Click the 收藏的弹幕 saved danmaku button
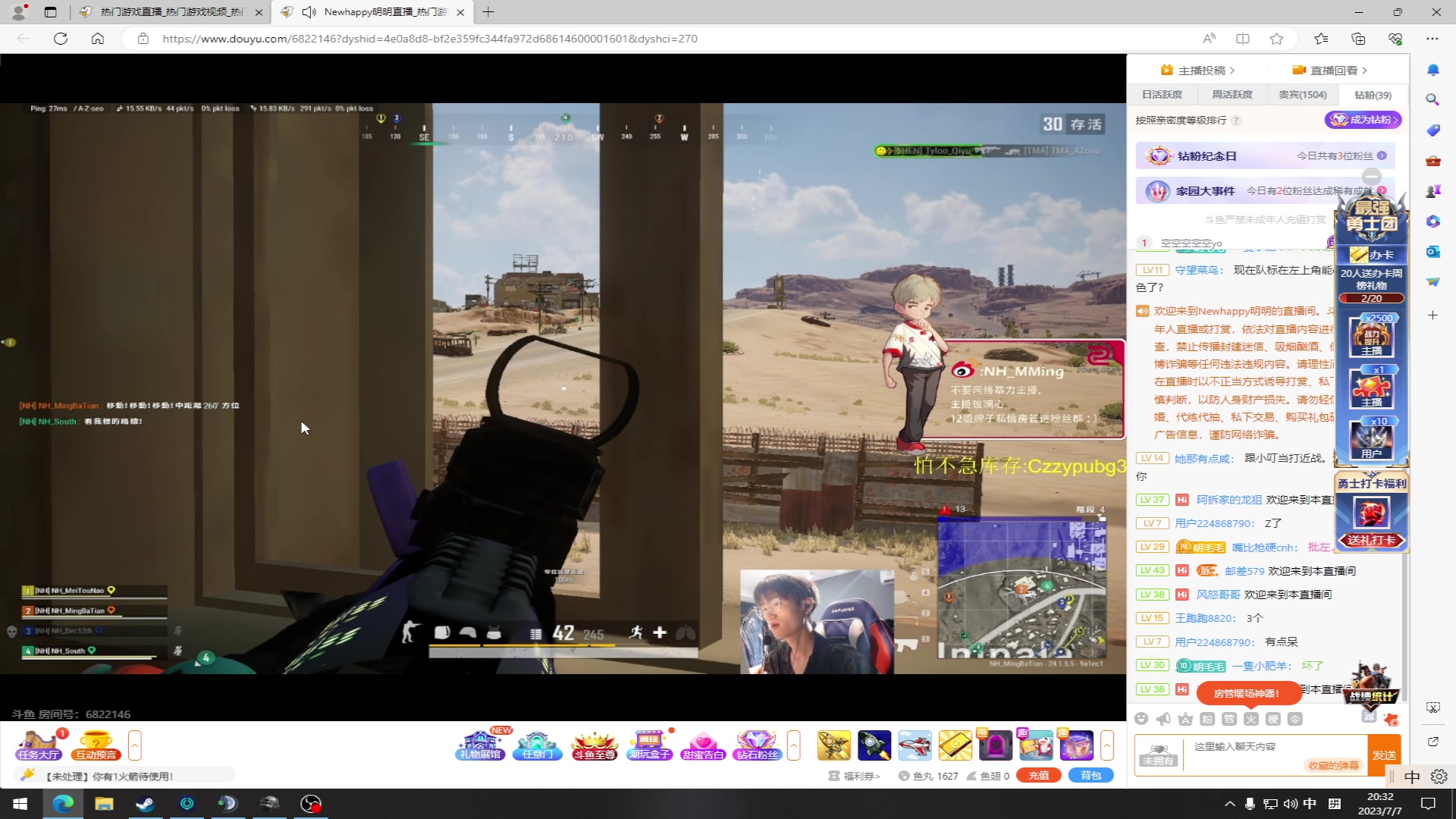This screenshot has height=819, width=1456. (x=1334, y=765)
